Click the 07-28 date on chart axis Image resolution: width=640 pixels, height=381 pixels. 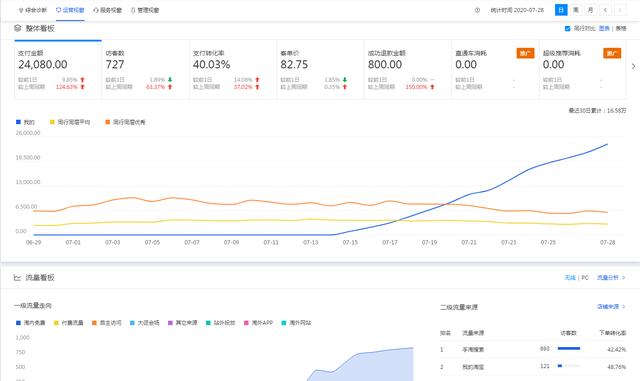click(x=607, y=243)
